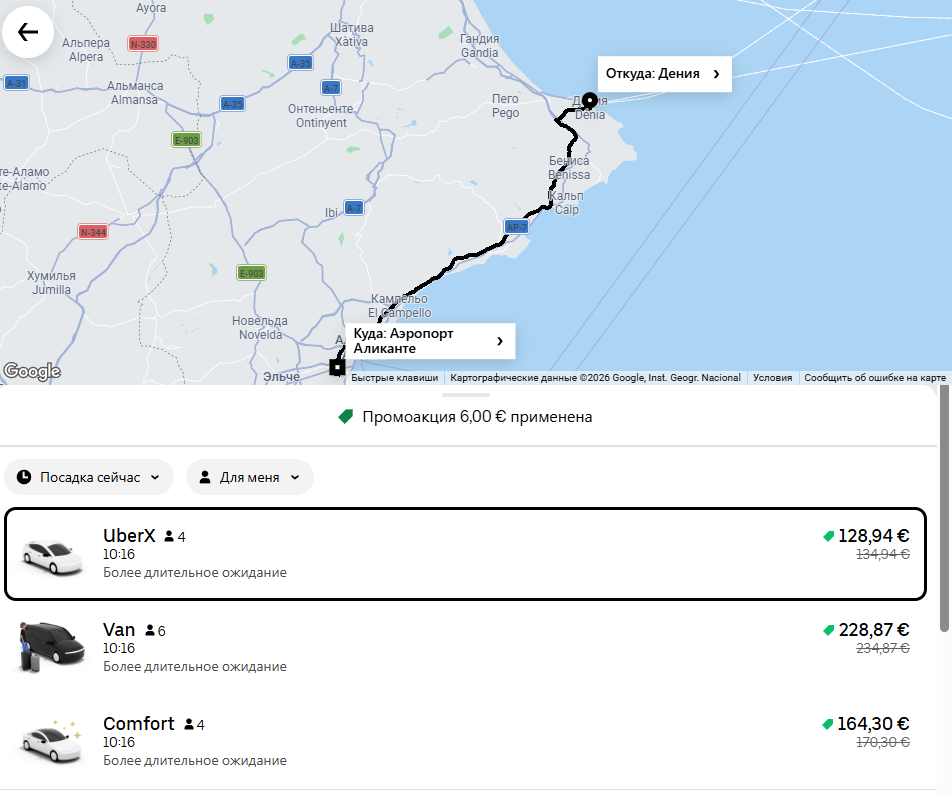Click the arrow beside 'Куда: Аэропорт Аликанте'
The image size is (952, 794).
coord(500,341)
